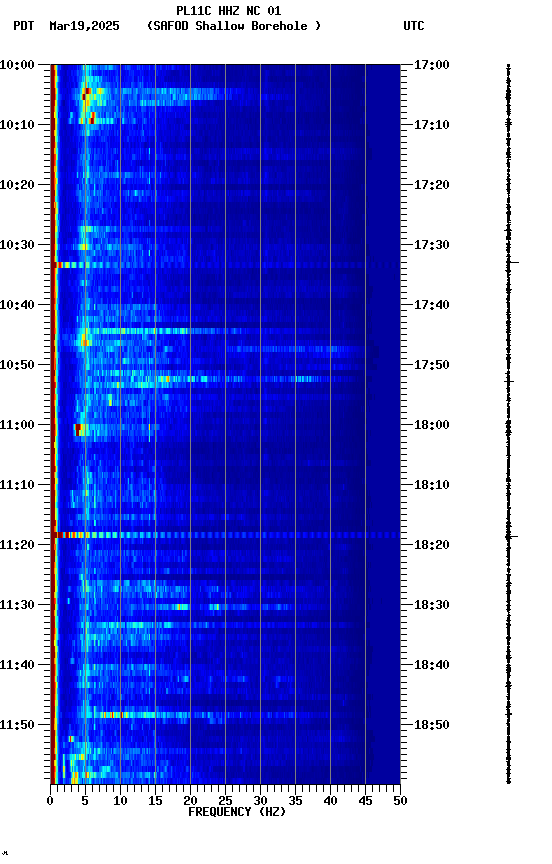
Task: Click the seismogram spike beside 18:19 UTC
Action: tap(511, 536)
